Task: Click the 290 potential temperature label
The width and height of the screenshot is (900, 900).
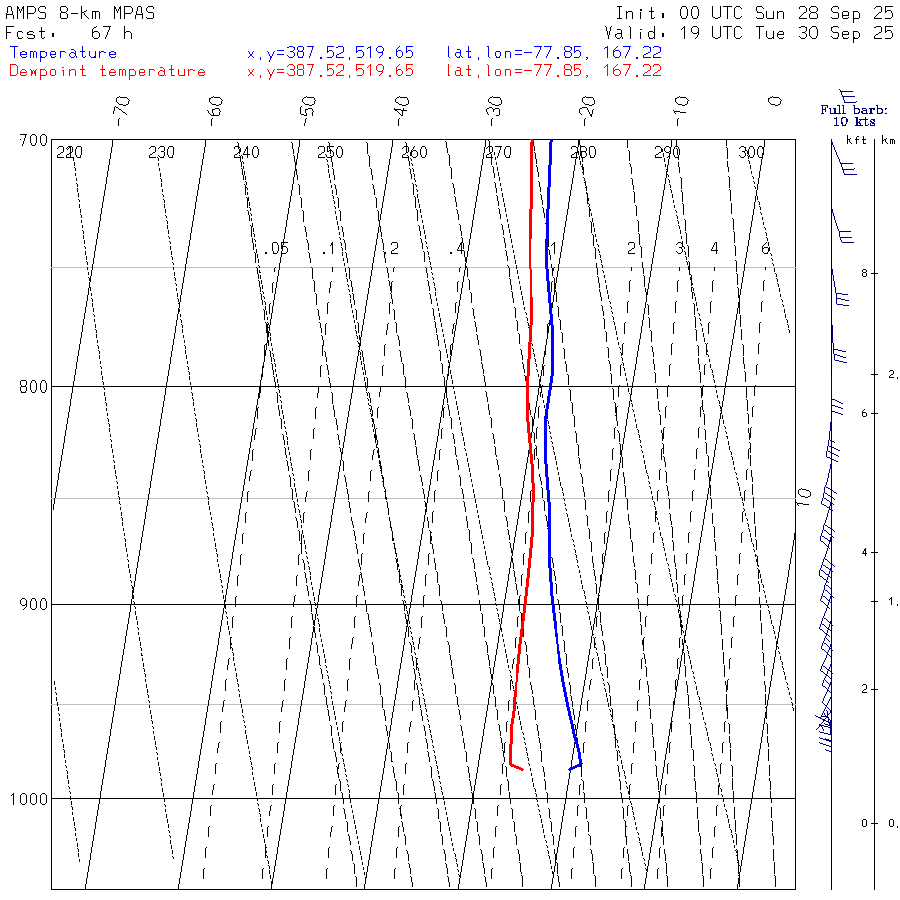Action: (667, 153)
